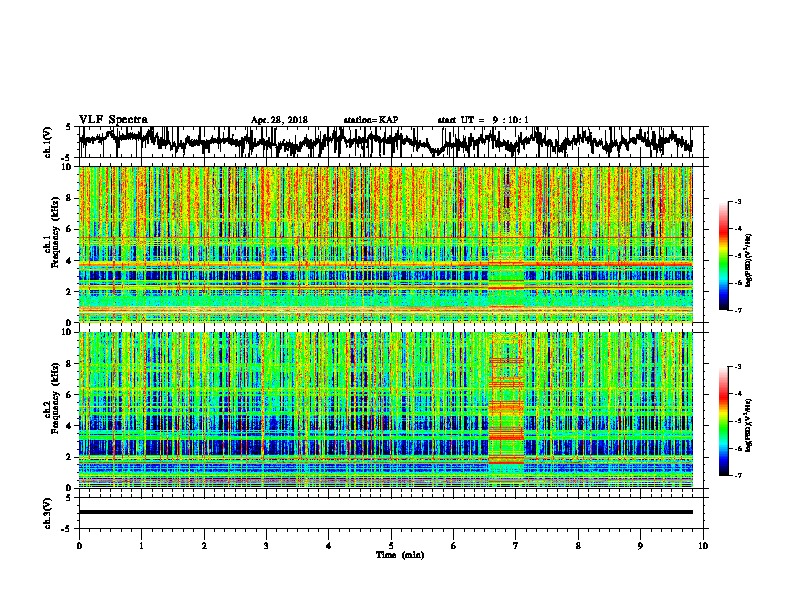The width and height of the screenshot is (792, 612).
Task: Click the "8" kHz tick on ch.1 frequency axis
Action: [x=70, y=198]
